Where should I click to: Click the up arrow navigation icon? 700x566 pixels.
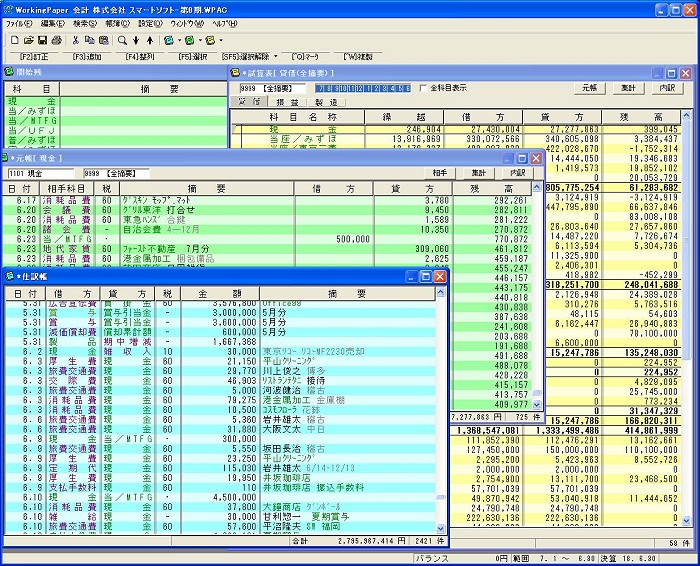(149, 40)
